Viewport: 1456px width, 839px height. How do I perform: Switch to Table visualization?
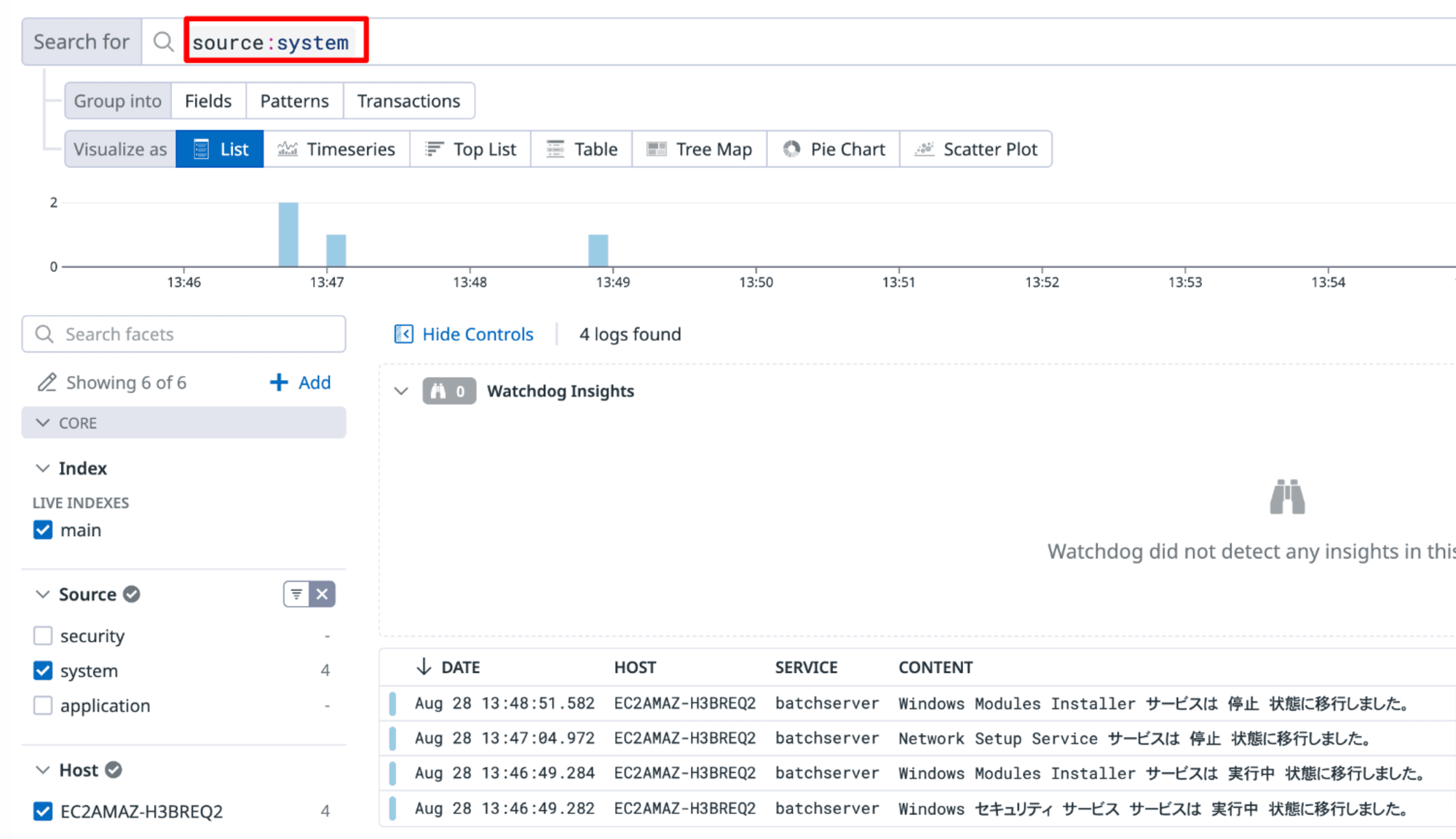coord(582,149)
